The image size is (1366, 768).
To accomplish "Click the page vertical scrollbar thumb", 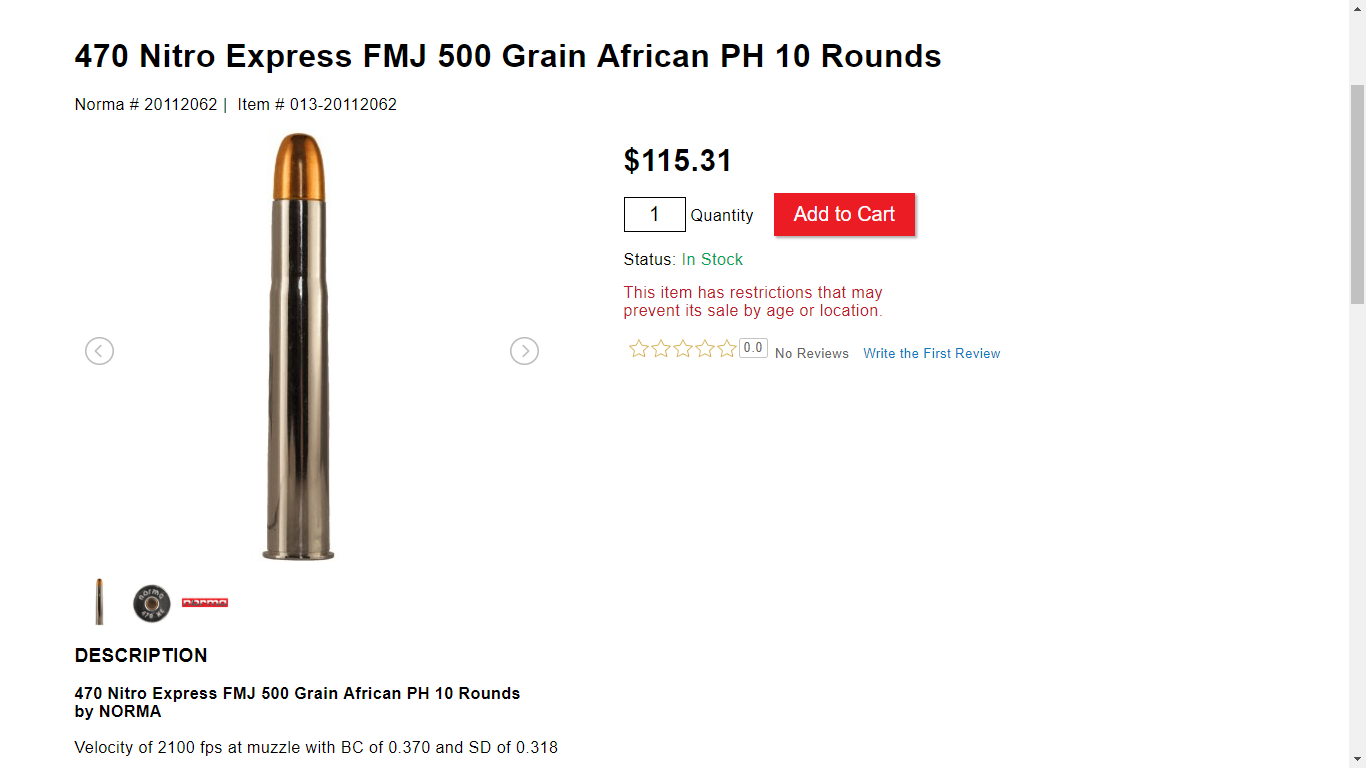I will click(1357, 195).
